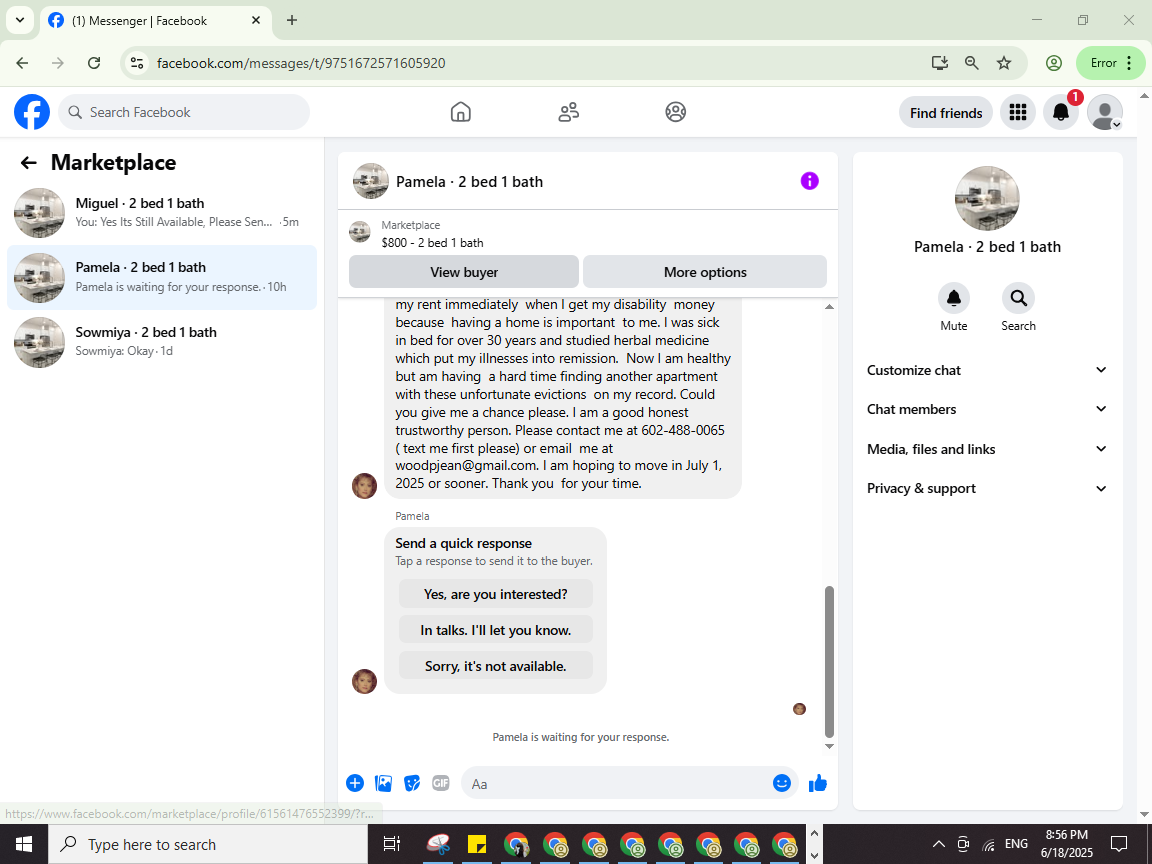Open the Friends icon in top navigation
Screen dimensions: 1152x864
coord(569,112)
